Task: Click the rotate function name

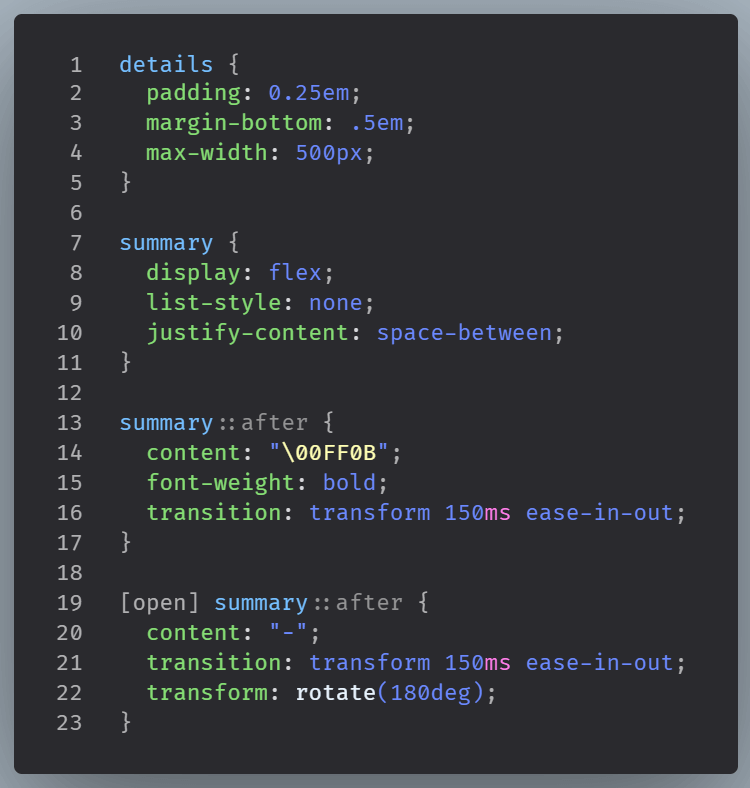Action: [x=335, y=693]
